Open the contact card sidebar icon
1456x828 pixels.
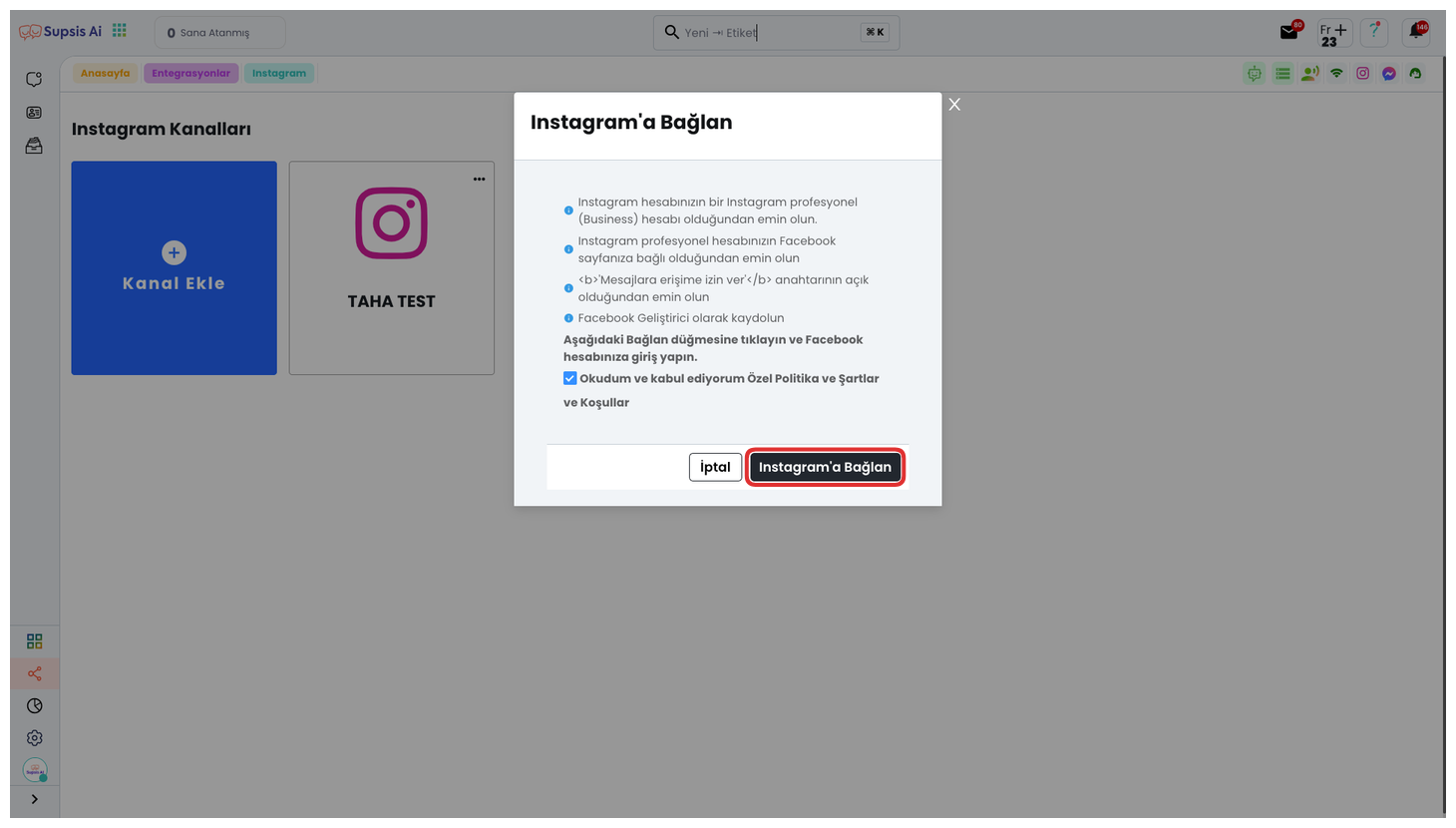click(x=34, y=113)
